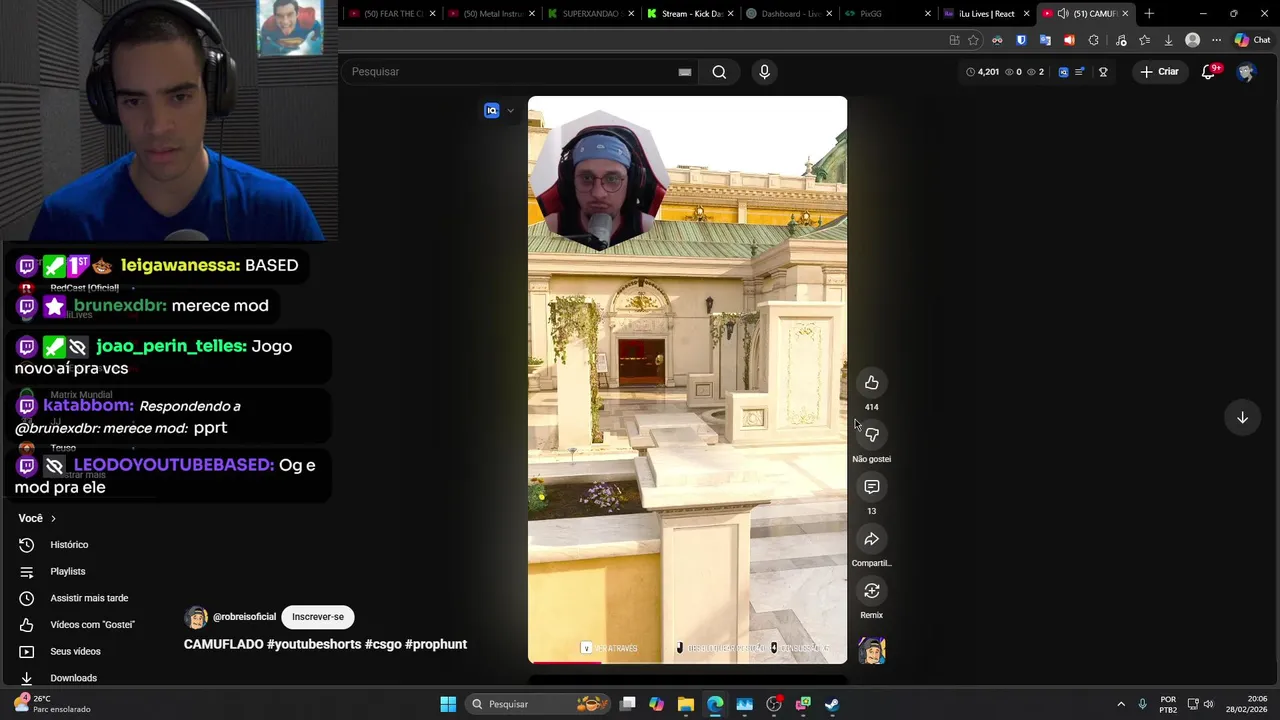Open the on-screen keyboard icon in search
The width and height of the screenshot is (1280, 720).
(685, 72)
